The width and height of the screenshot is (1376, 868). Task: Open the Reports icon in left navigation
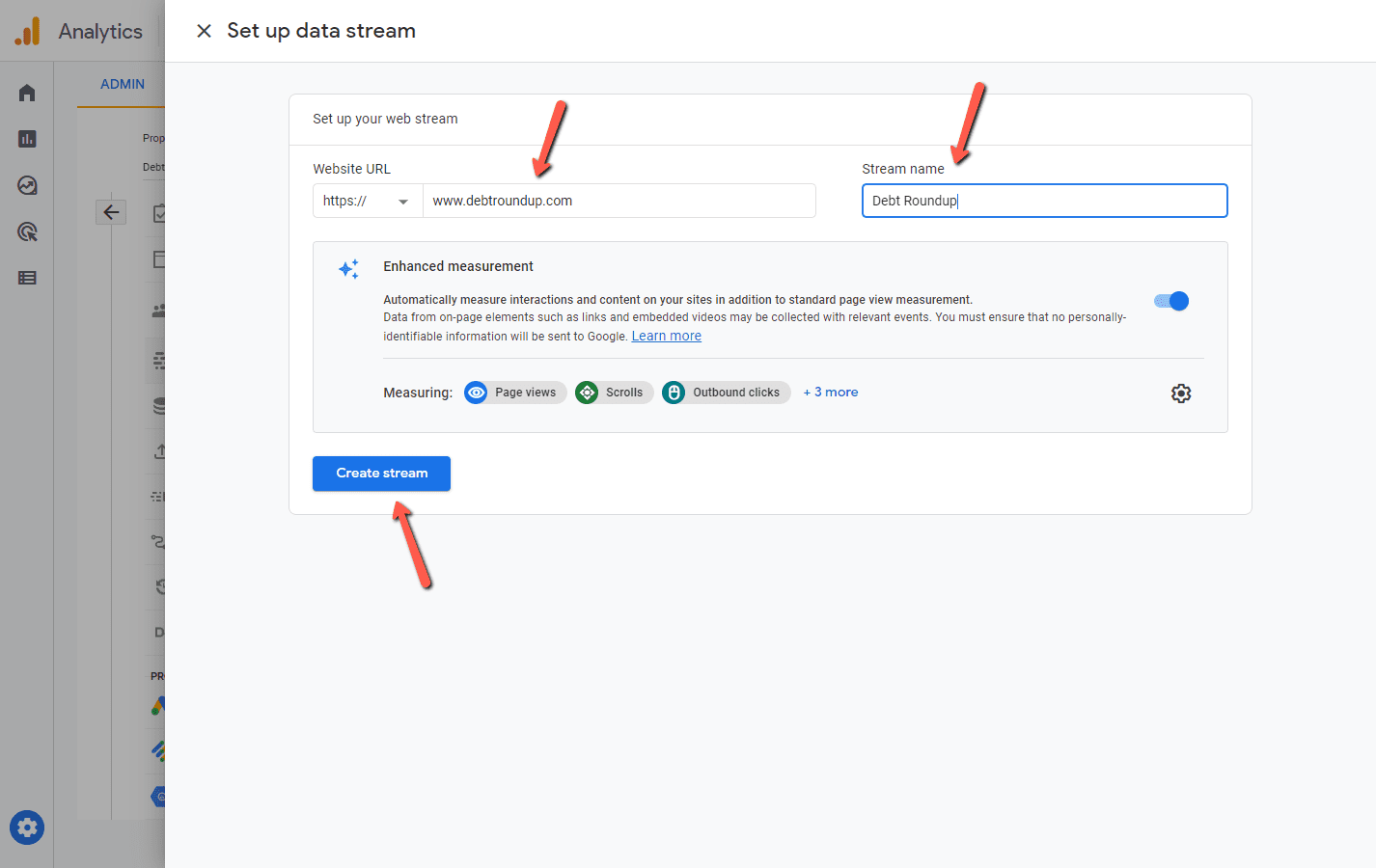26,138
